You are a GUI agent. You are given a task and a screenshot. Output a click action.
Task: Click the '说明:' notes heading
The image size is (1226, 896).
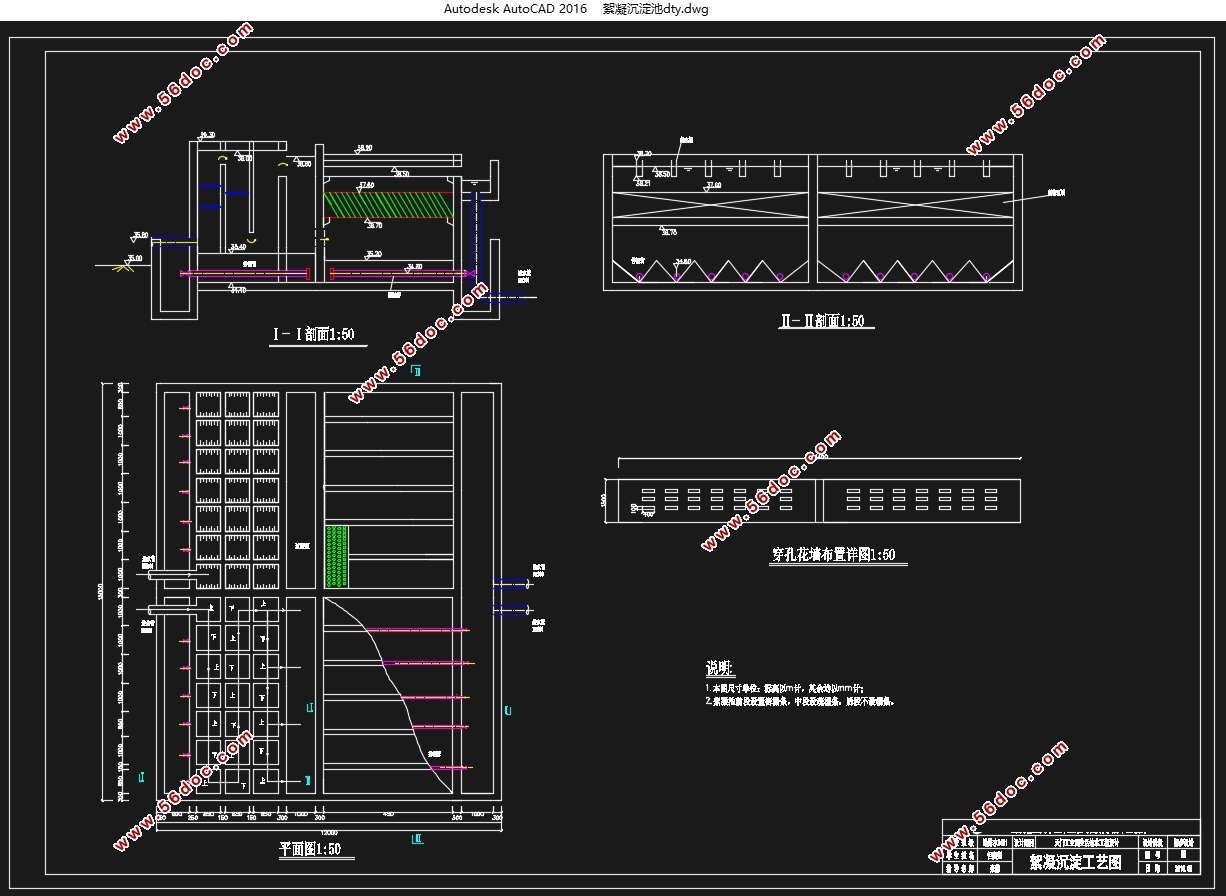pos(720,667)
